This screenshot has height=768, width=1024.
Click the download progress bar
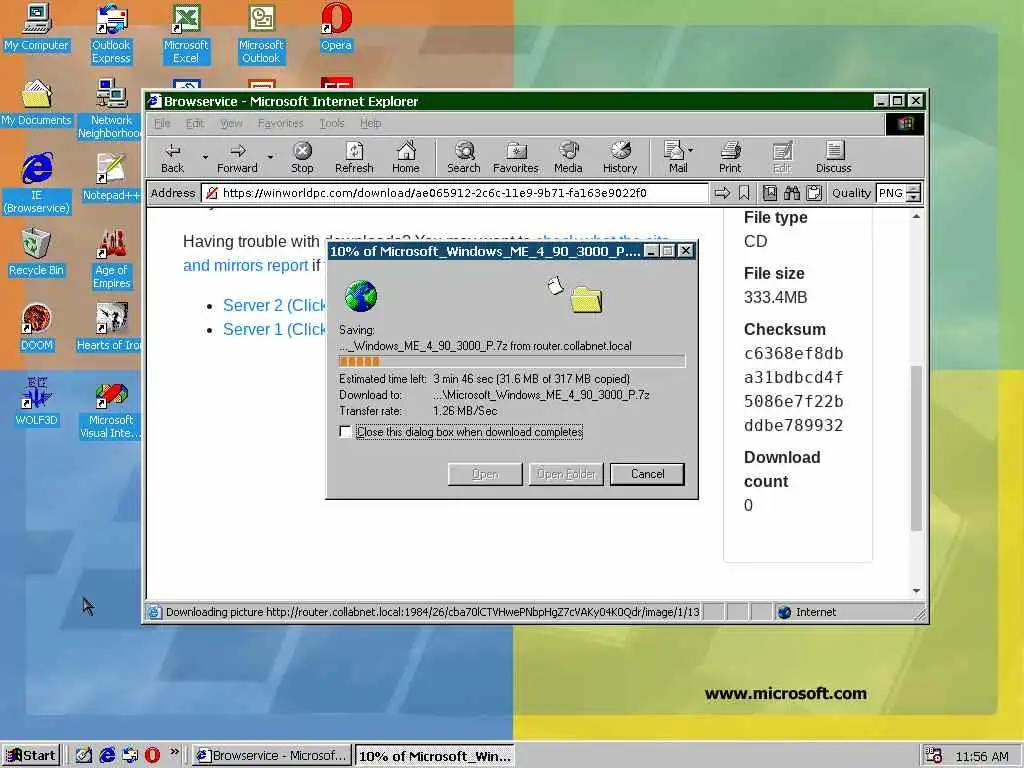512,361
